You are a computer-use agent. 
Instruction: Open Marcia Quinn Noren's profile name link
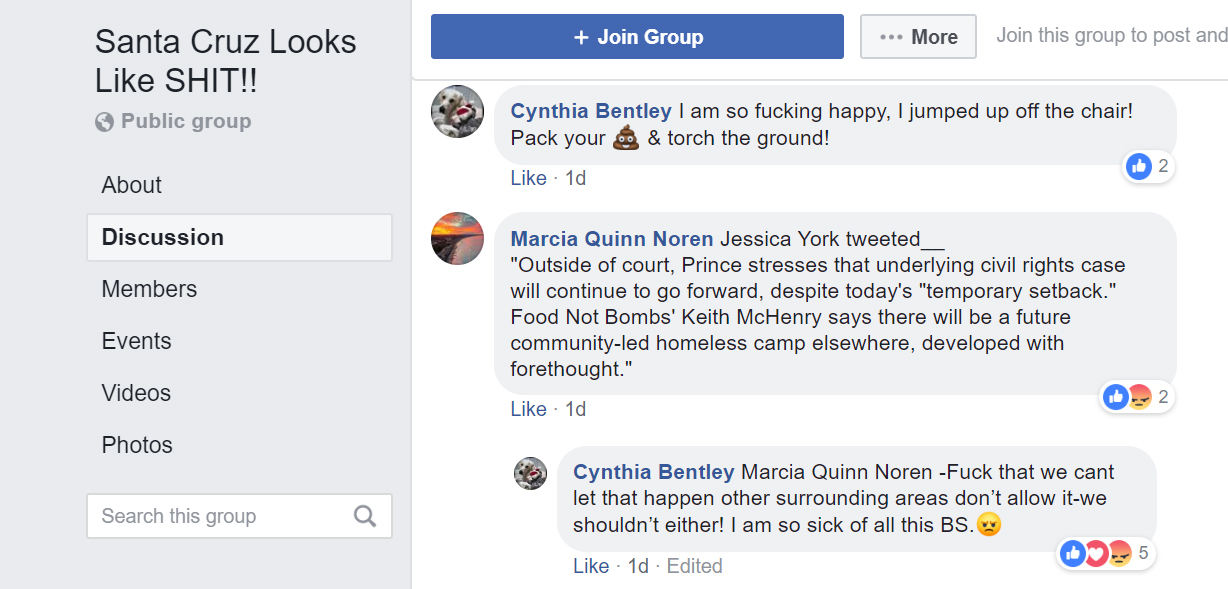[611, 239]
